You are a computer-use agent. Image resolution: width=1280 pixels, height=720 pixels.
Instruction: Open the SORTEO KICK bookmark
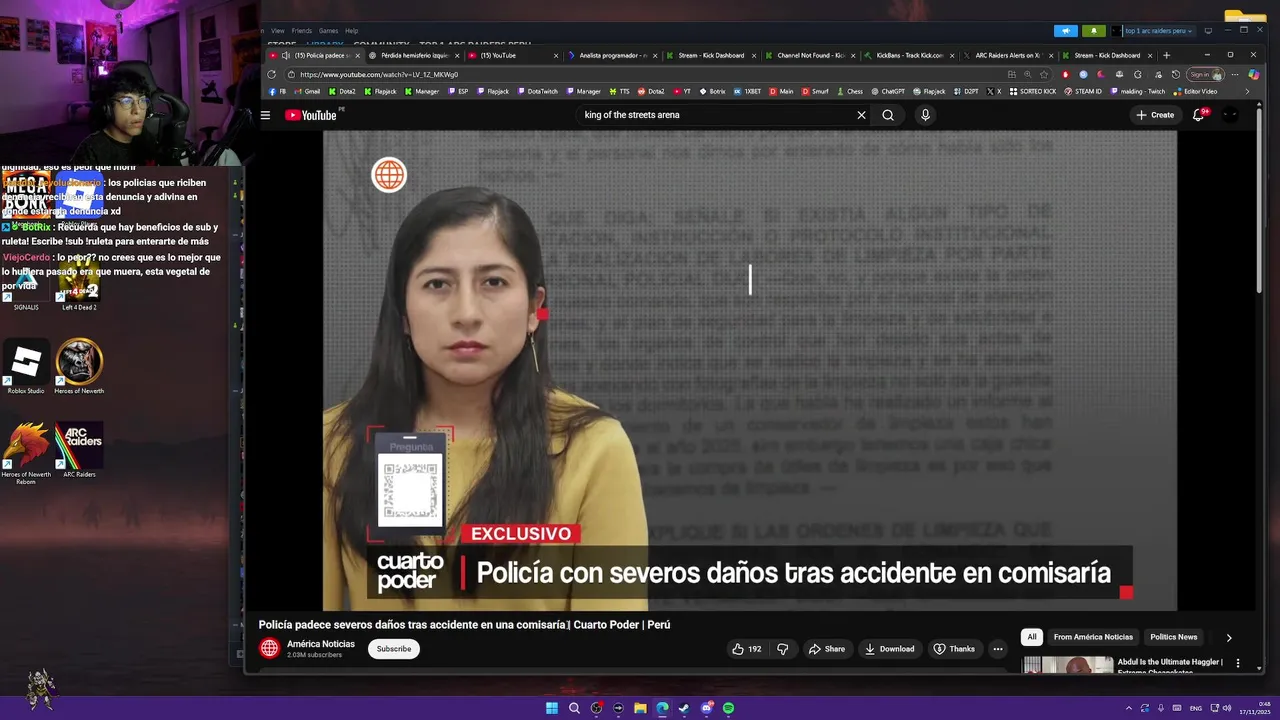tap(1032, 91)
